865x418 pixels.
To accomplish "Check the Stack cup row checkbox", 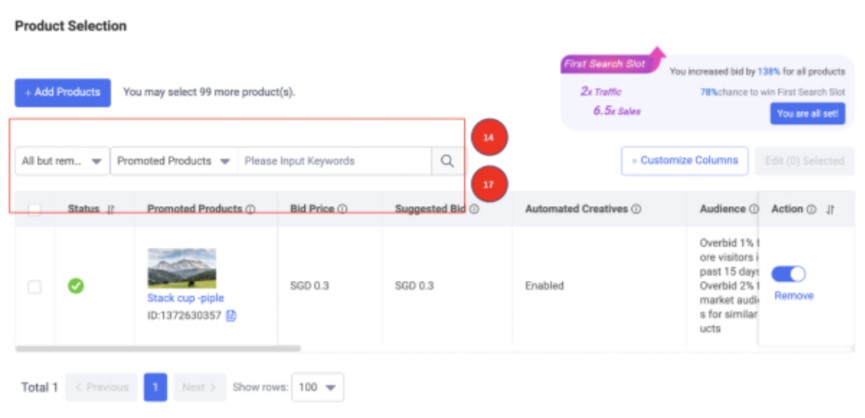I will [x=35, y=287].
